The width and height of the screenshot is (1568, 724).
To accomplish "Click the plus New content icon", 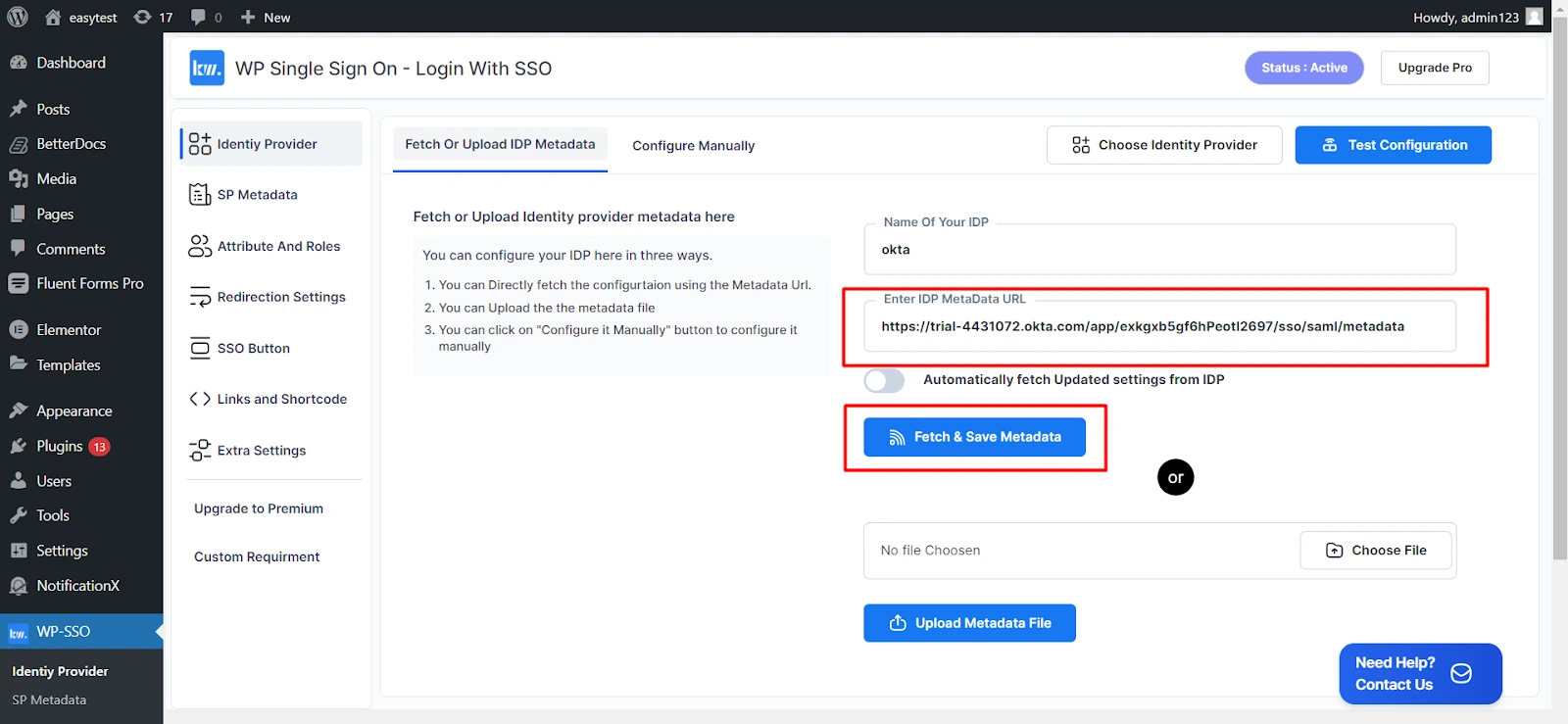I will tap(248, 17).
